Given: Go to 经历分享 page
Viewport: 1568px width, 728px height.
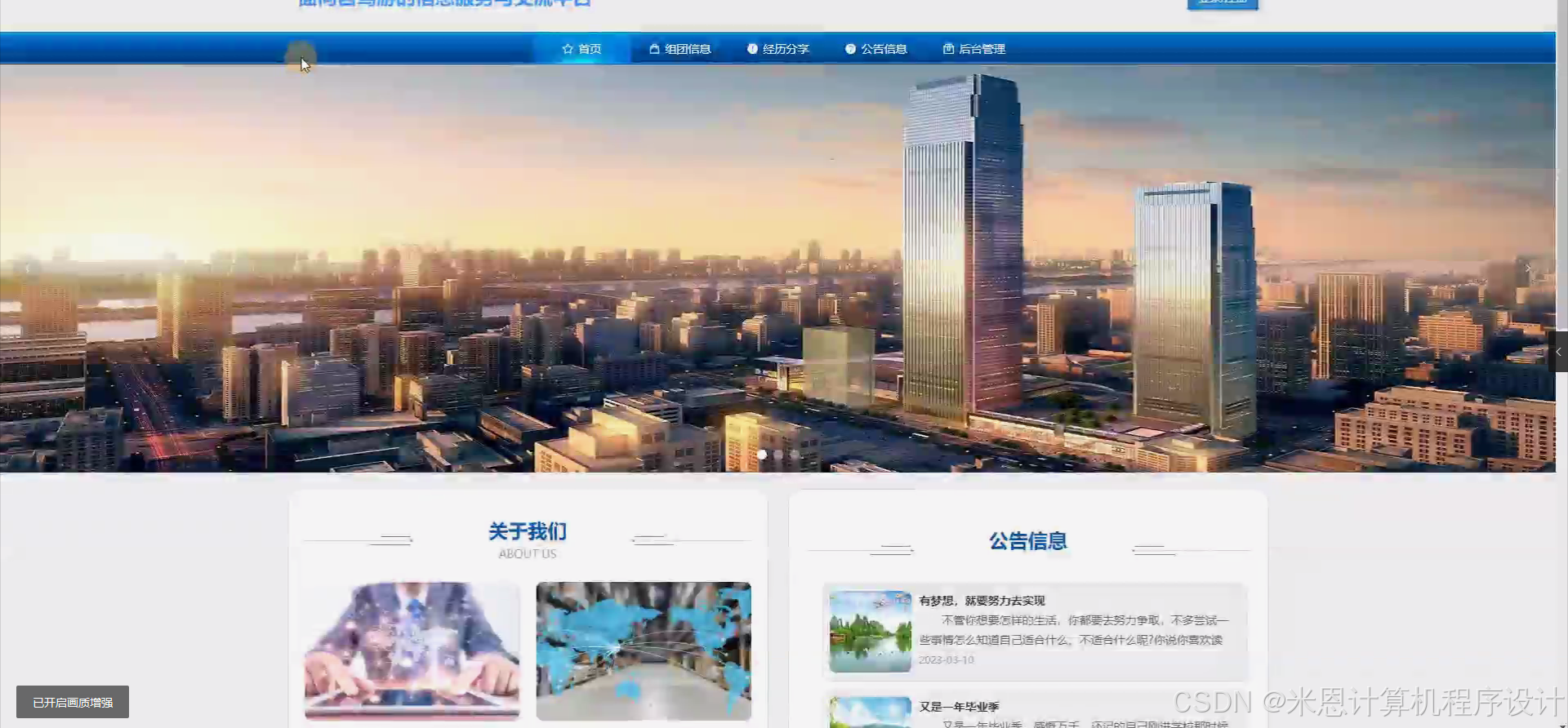Looking at the screenshot, I should [777, 49].
